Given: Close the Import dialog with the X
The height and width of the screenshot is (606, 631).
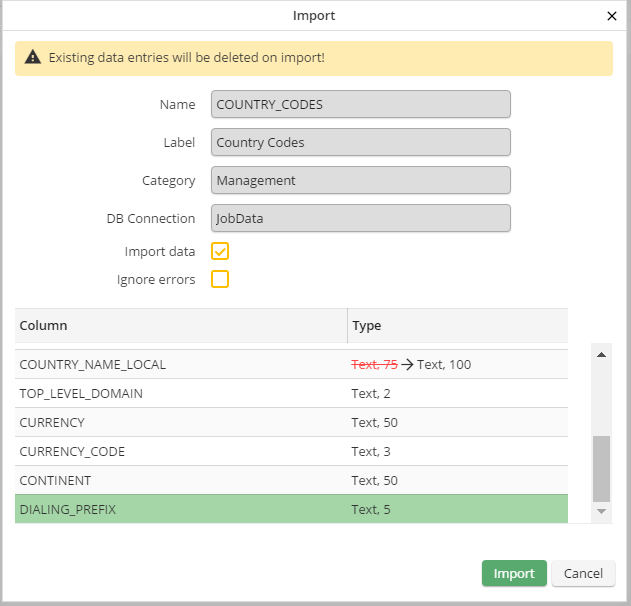Looking at the screenshot, I should pos(612,16).
